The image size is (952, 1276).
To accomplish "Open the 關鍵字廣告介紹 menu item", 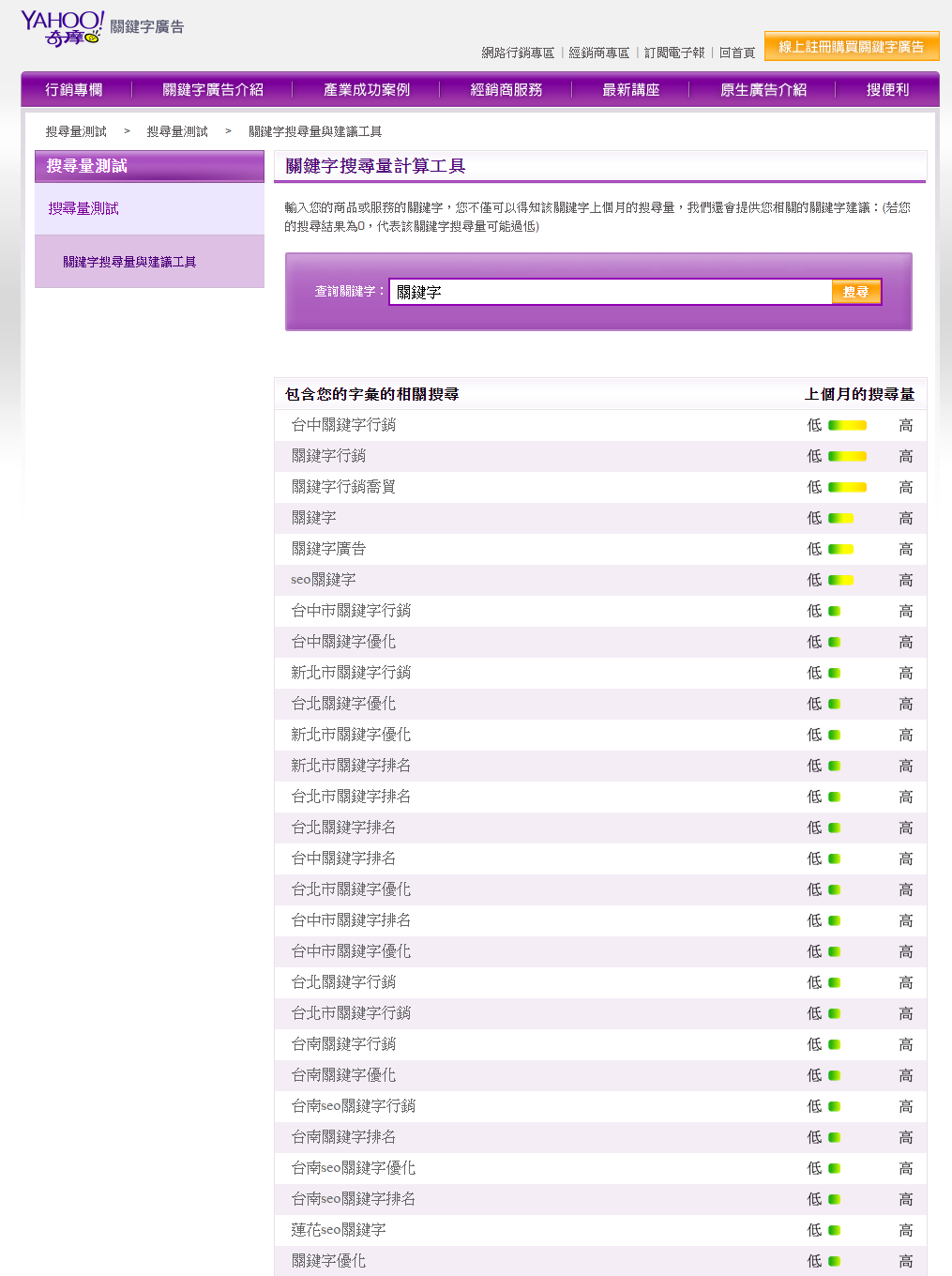I will click(213, 90).
